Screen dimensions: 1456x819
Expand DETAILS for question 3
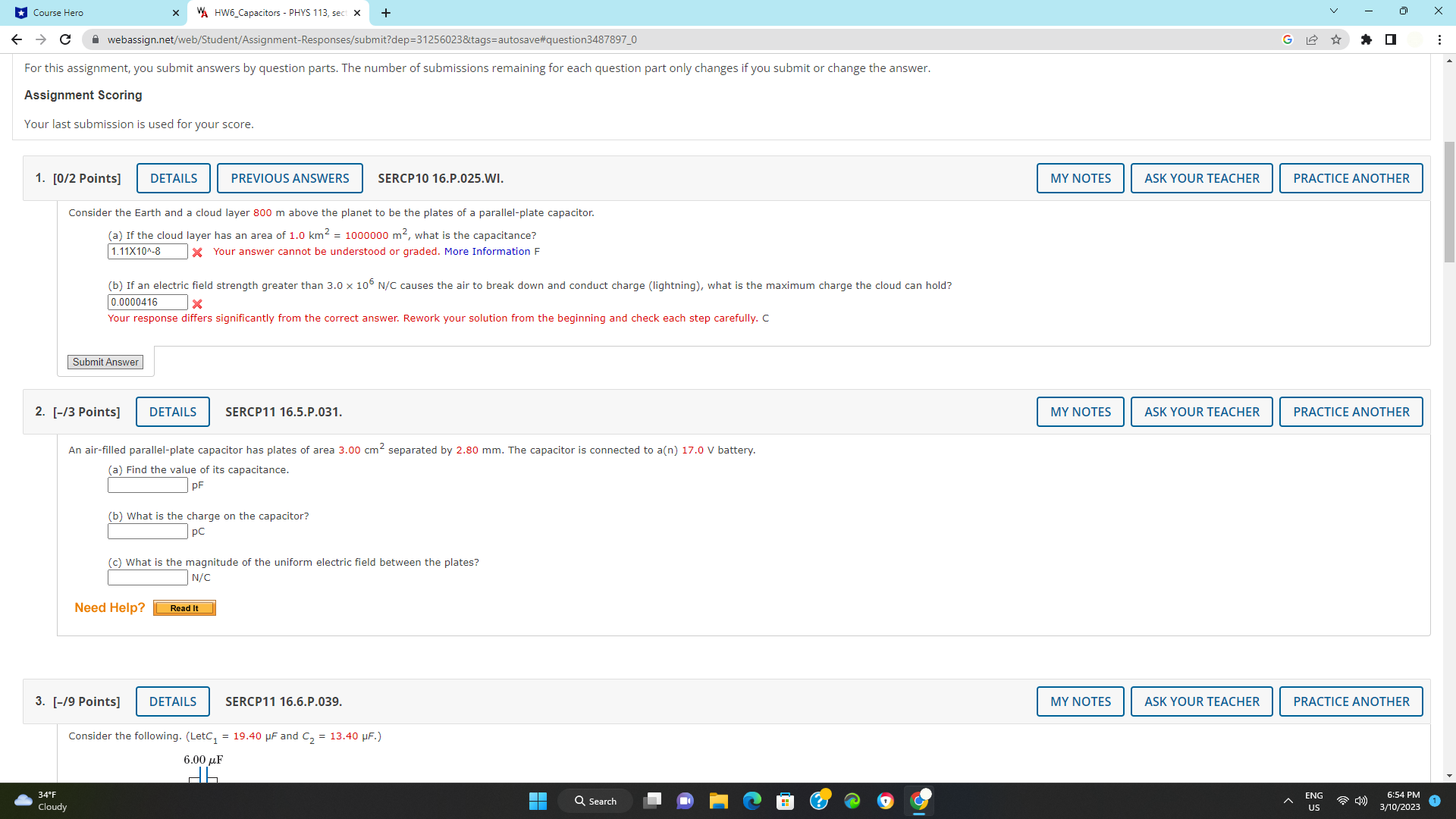coord(173,701)
